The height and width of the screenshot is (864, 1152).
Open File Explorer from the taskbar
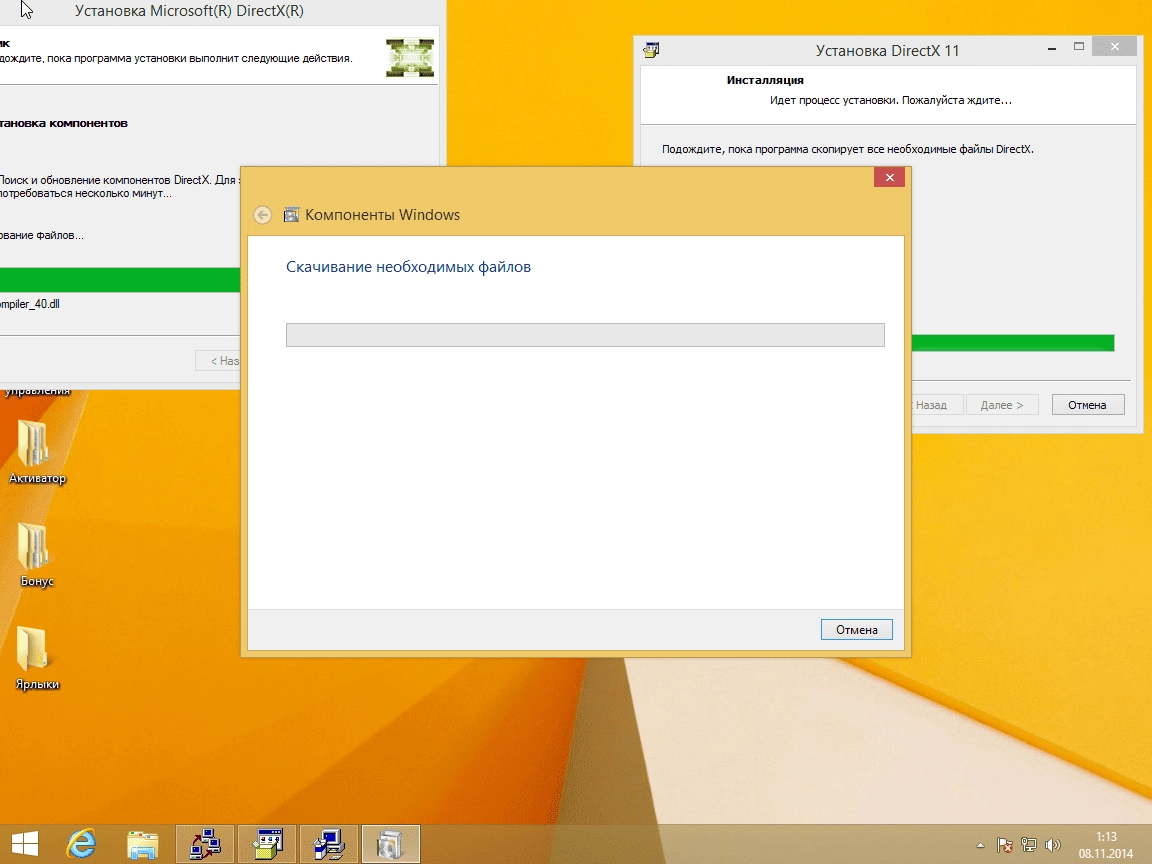point(143,844)
